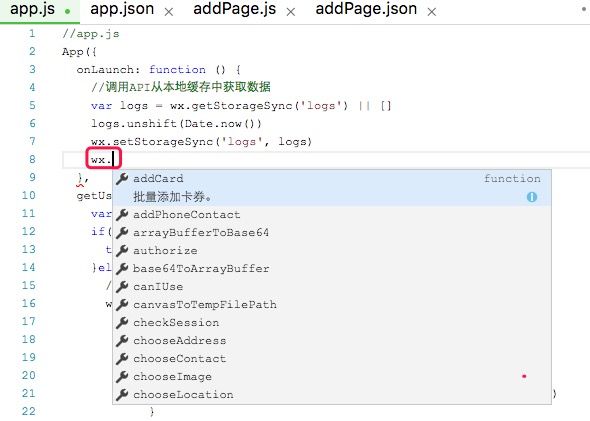Place cursor on line number 1
The image size is (590, 421).
[x=32, y=33]
